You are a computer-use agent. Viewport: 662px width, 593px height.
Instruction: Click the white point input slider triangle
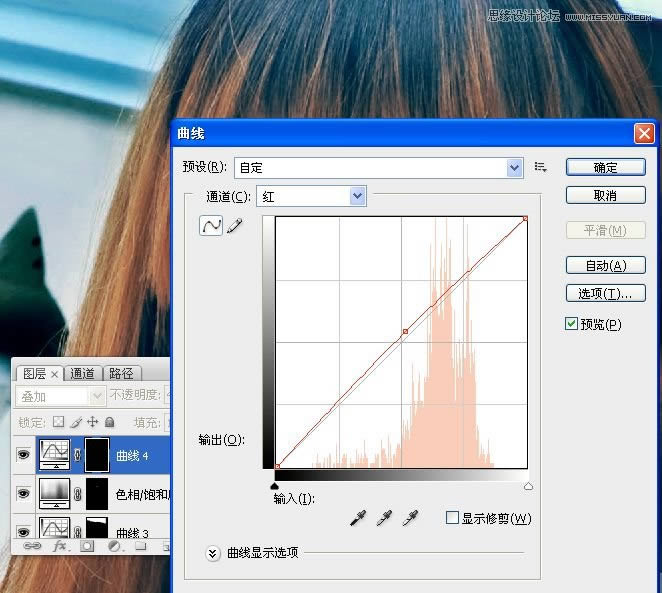click(x=528, y=486)
